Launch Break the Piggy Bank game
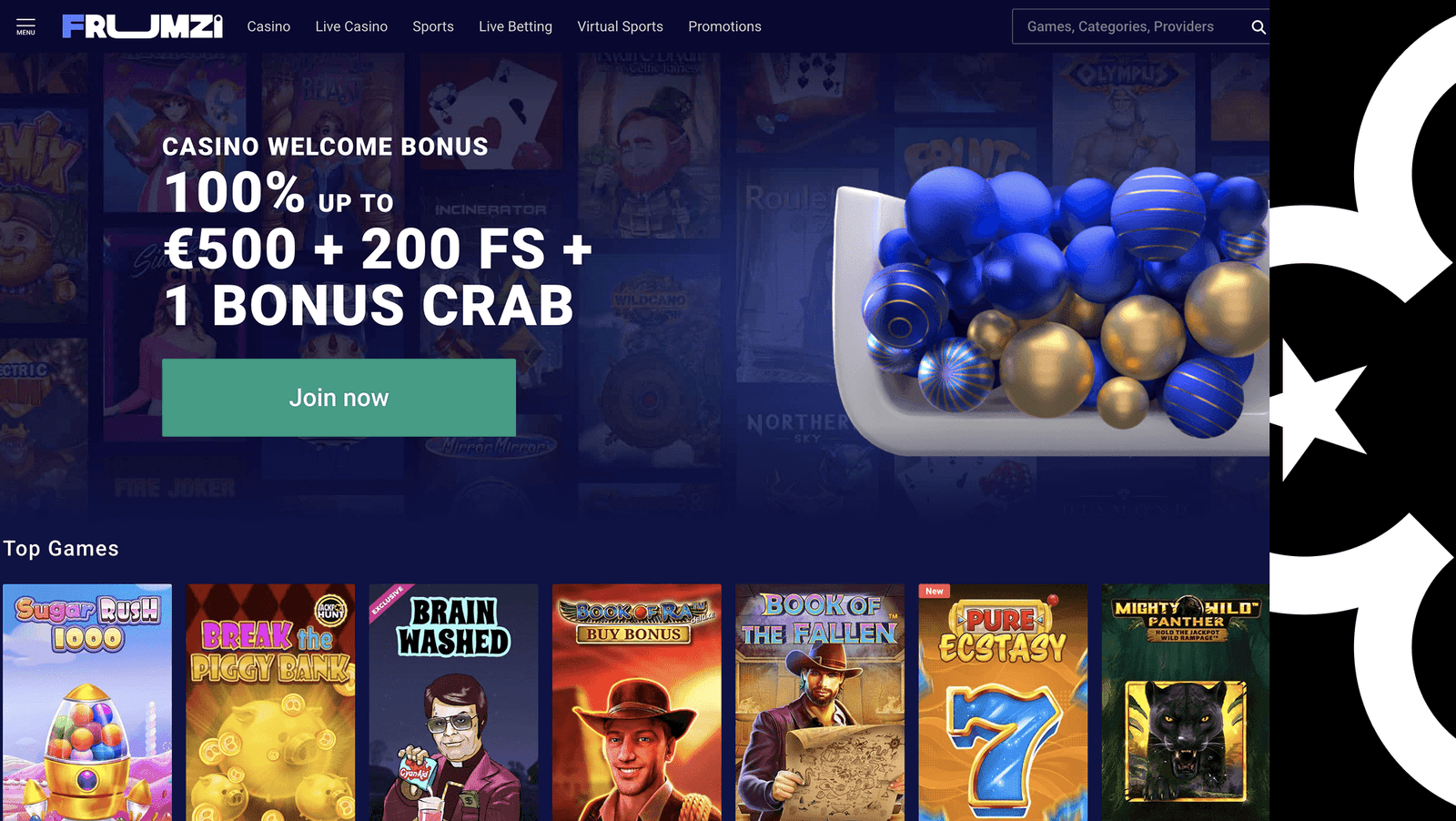This screenshot has height=821, width=1456. coord(270,703)
